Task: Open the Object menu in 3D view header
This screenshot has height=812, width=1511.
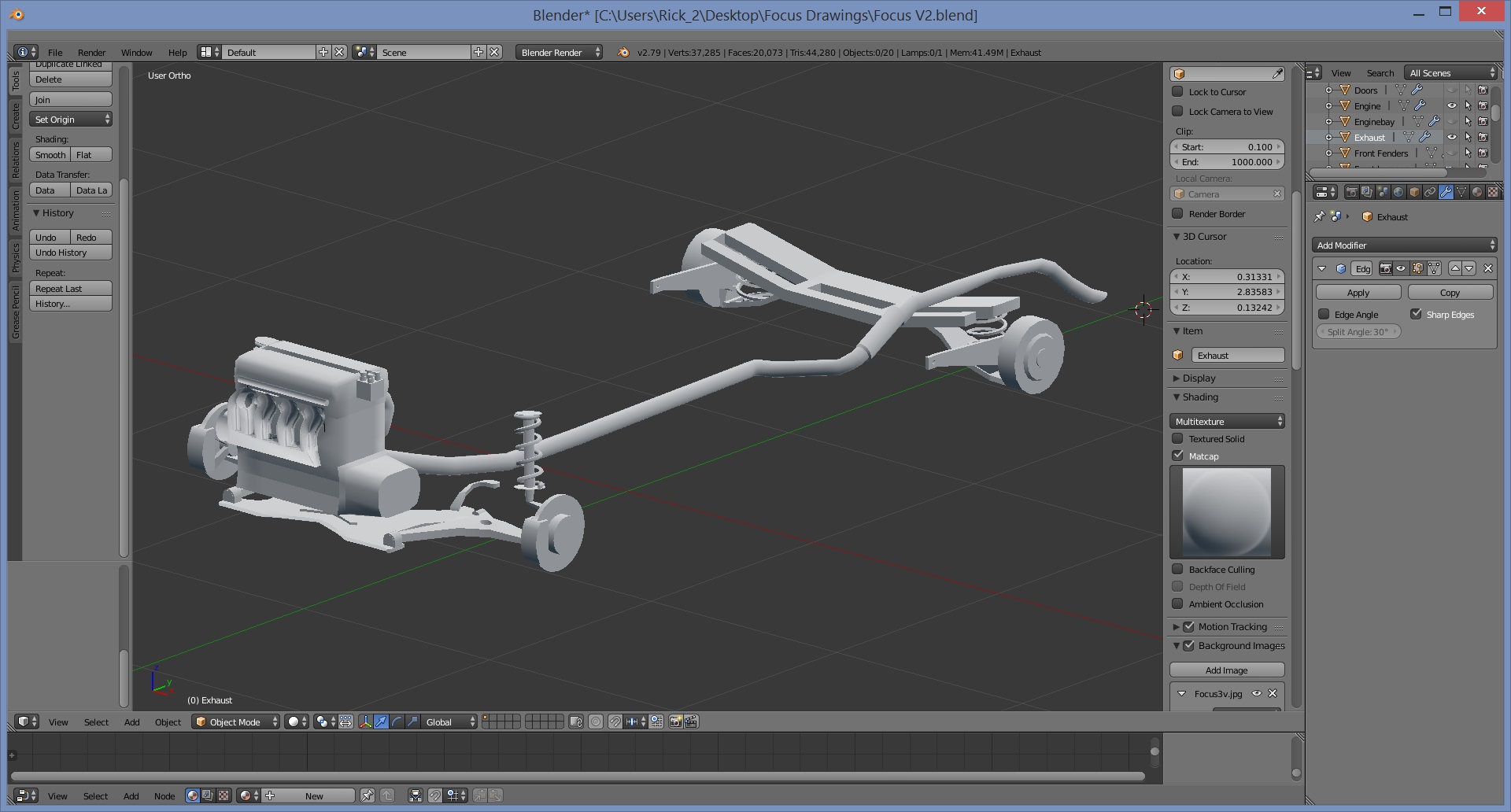Action: [168, 722]
